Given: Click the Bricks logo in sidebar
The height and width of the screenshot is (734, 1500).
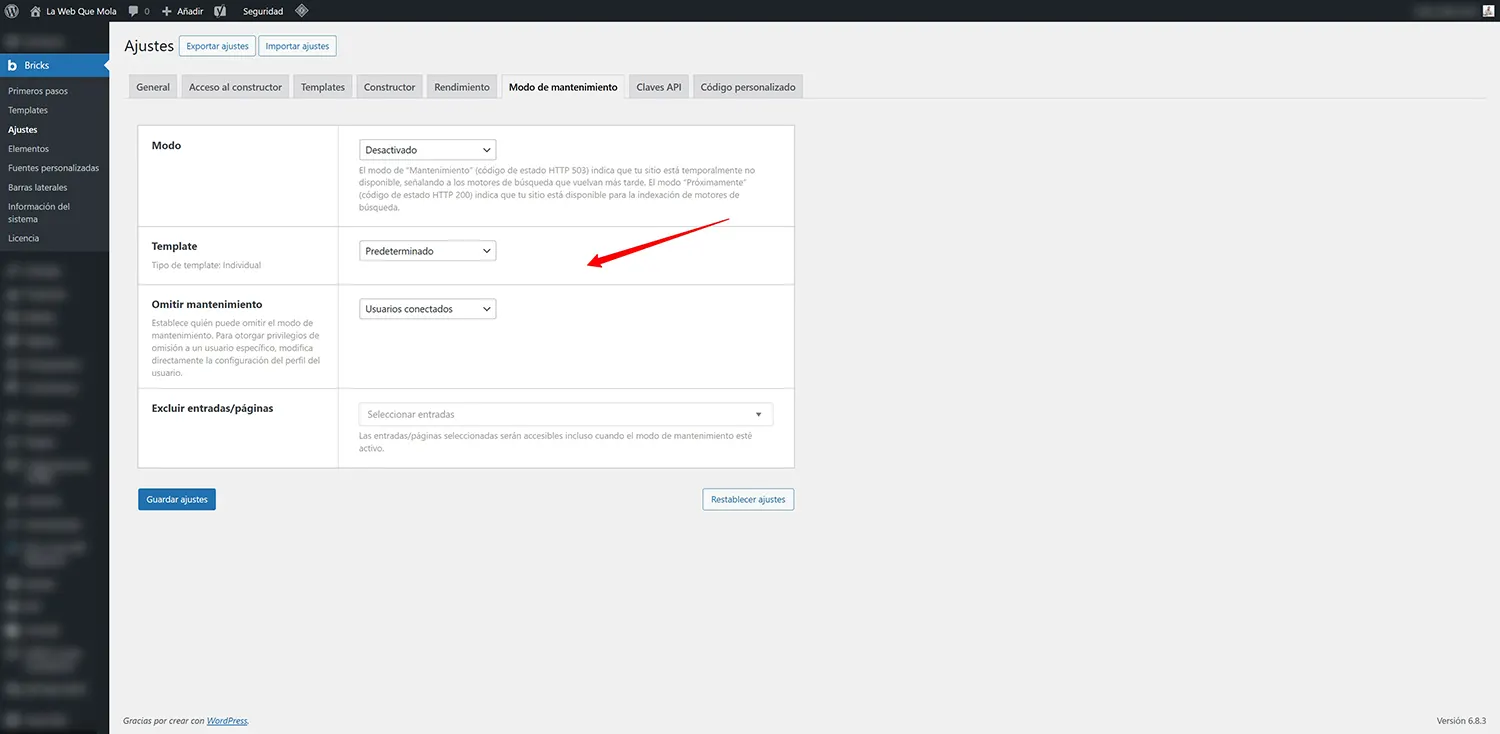Looking at the screenshot, I should pyautogui.click(x=13, y=65).
